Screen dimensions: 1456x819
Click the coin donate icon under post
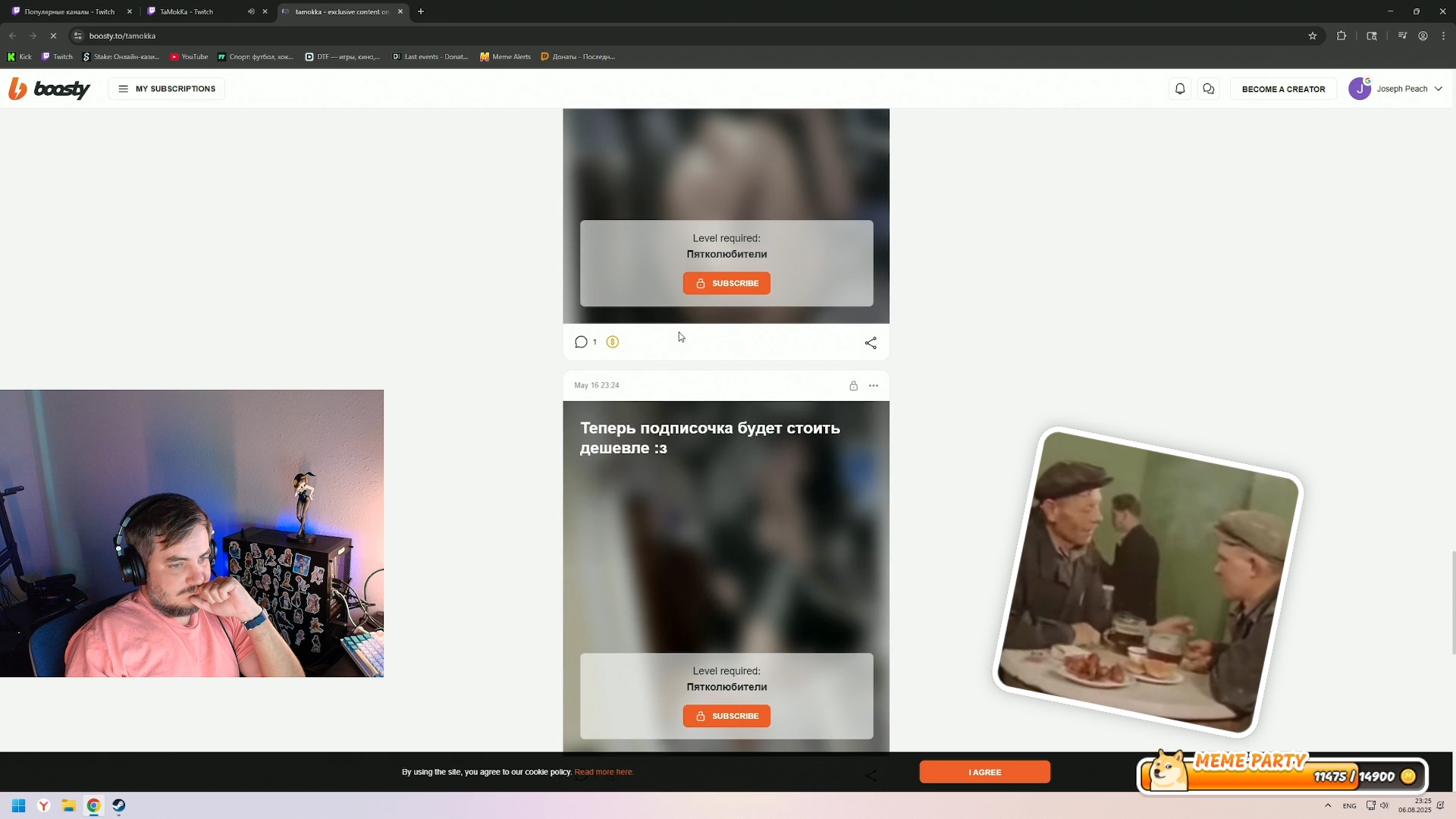click(613, 342)
